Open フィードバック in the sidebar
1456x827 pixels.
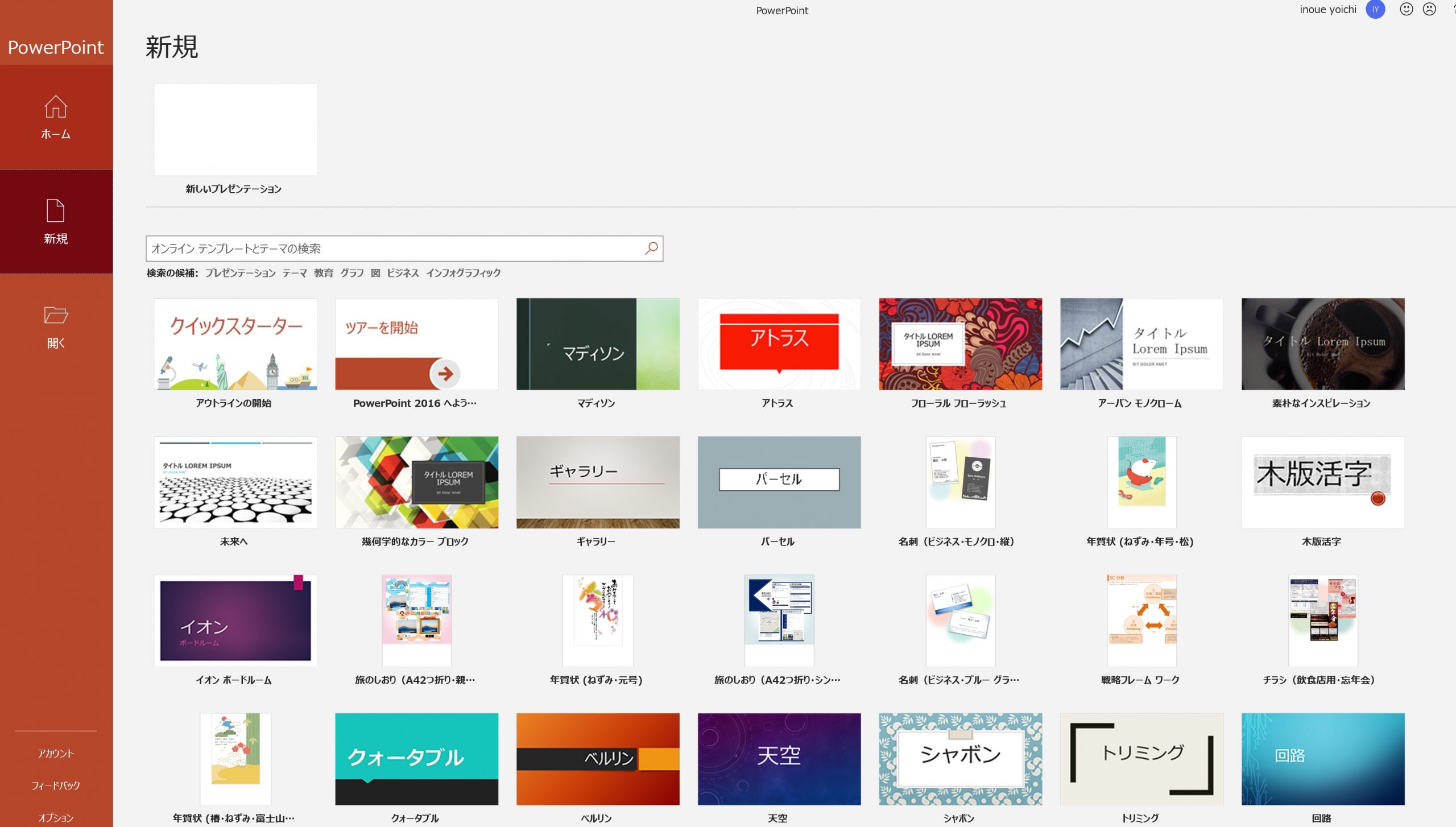pyautogui.click(x=56, y=785)
